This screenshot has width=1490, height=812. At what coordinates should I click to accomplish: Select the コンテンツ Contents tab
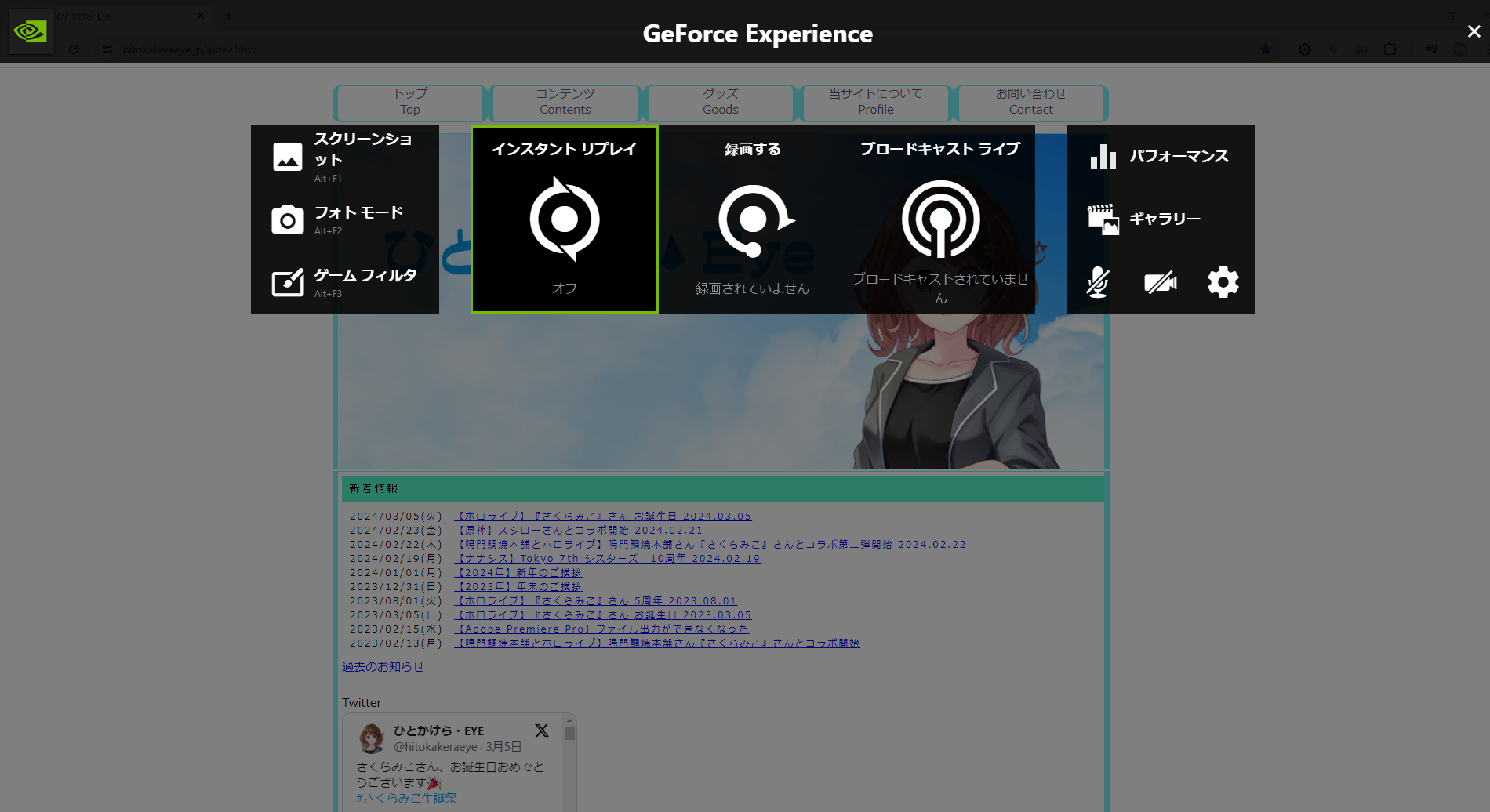click(x=565, y=102)
